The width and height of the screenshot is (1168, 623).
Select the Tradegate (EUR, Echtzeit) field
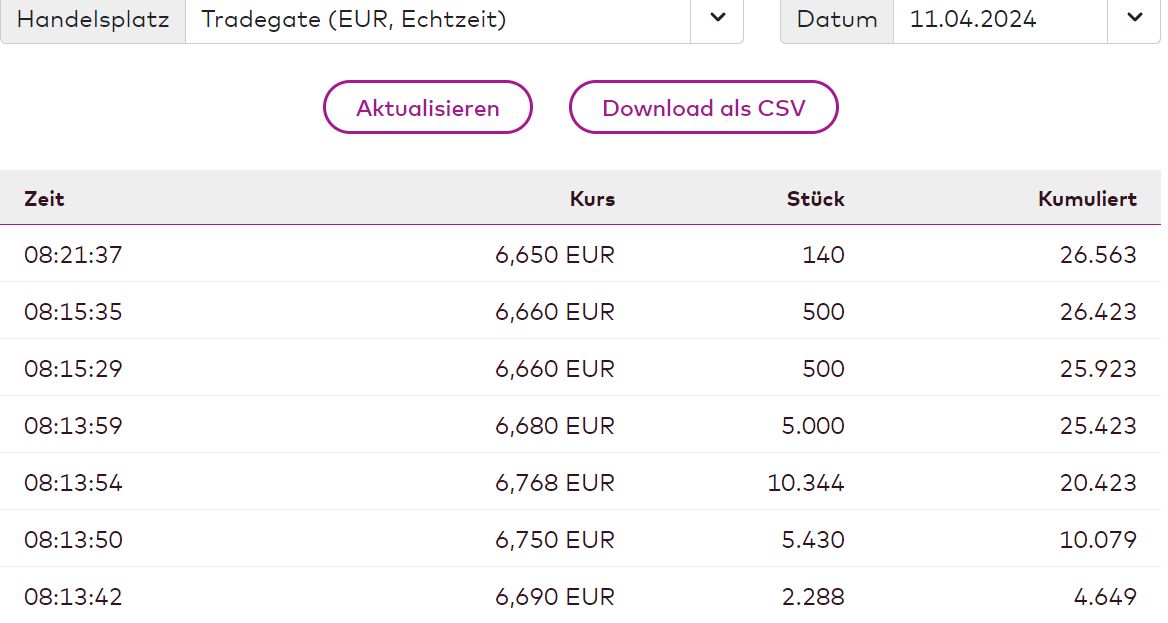[437, 19]
